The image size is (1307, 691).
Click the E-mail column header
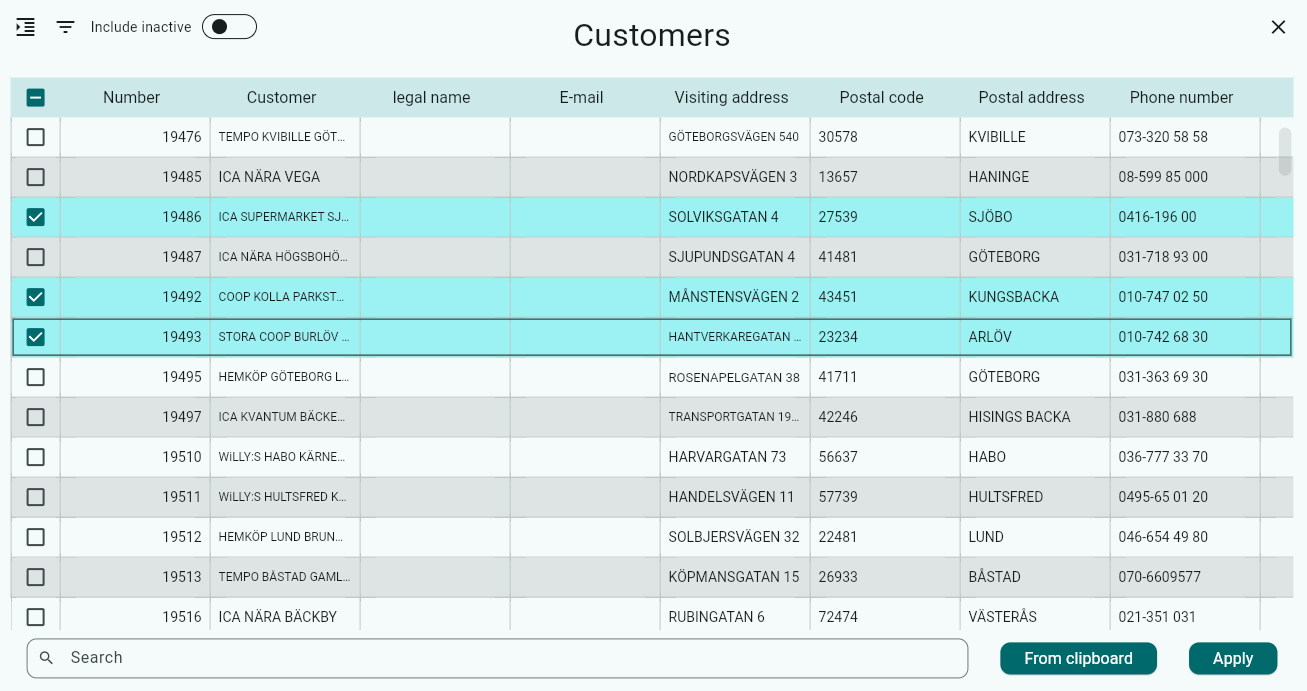[582, 97]
